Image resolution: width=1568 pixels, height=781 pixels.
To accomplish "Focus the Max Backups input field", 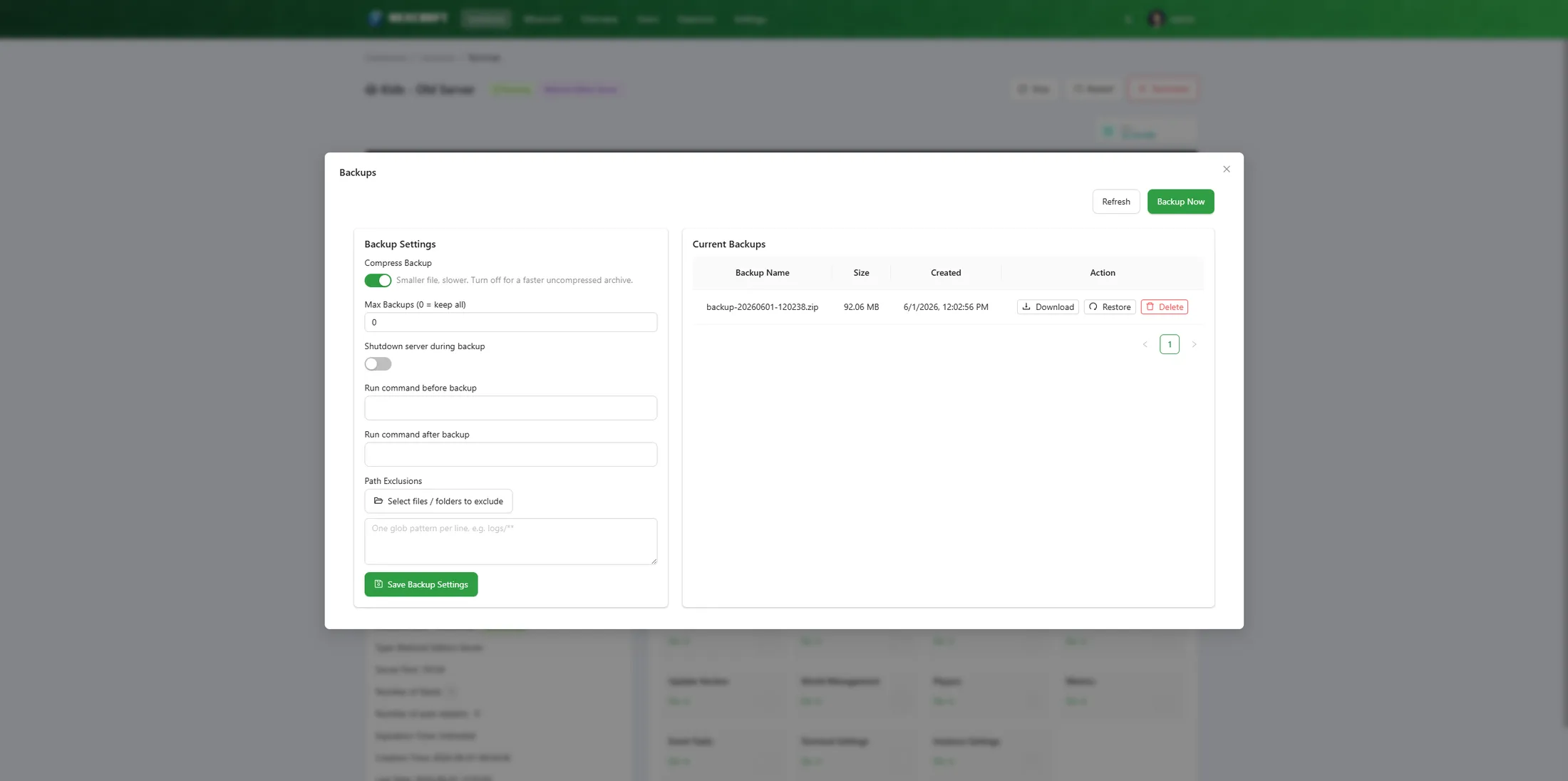I will [510, 322].
